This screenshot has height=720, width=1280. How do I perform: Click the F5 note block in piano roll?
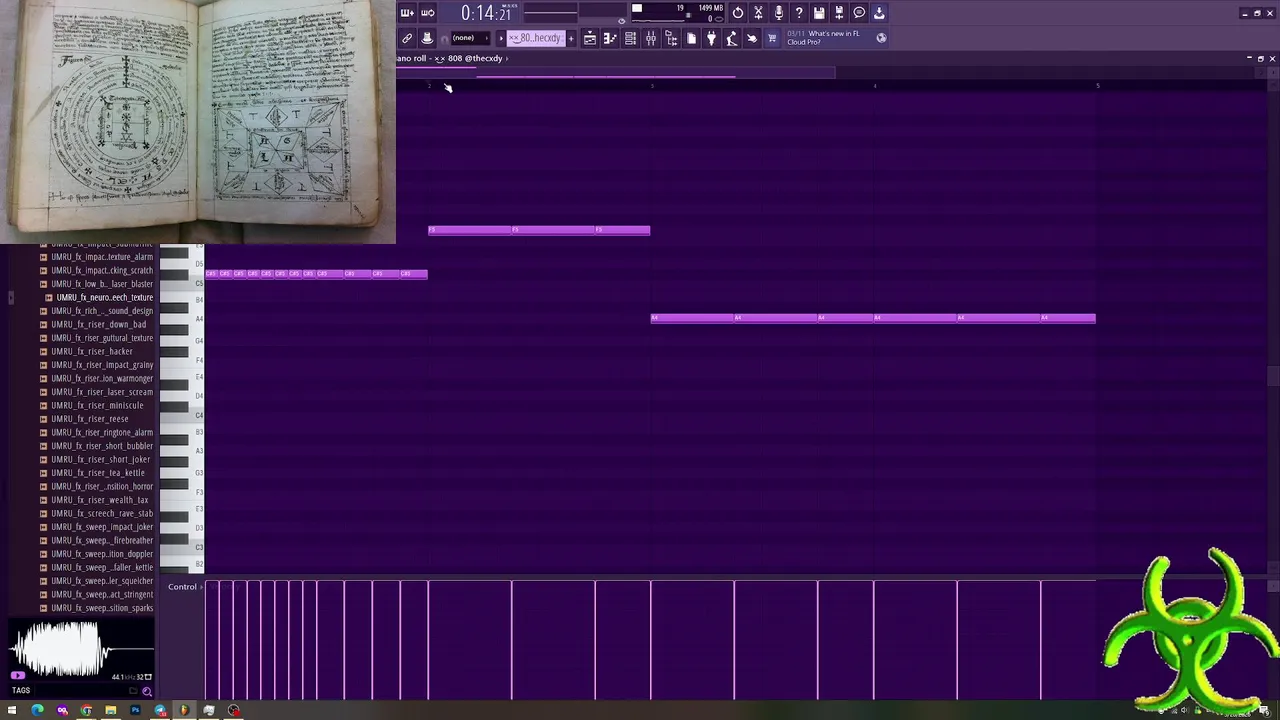[539, 230]
